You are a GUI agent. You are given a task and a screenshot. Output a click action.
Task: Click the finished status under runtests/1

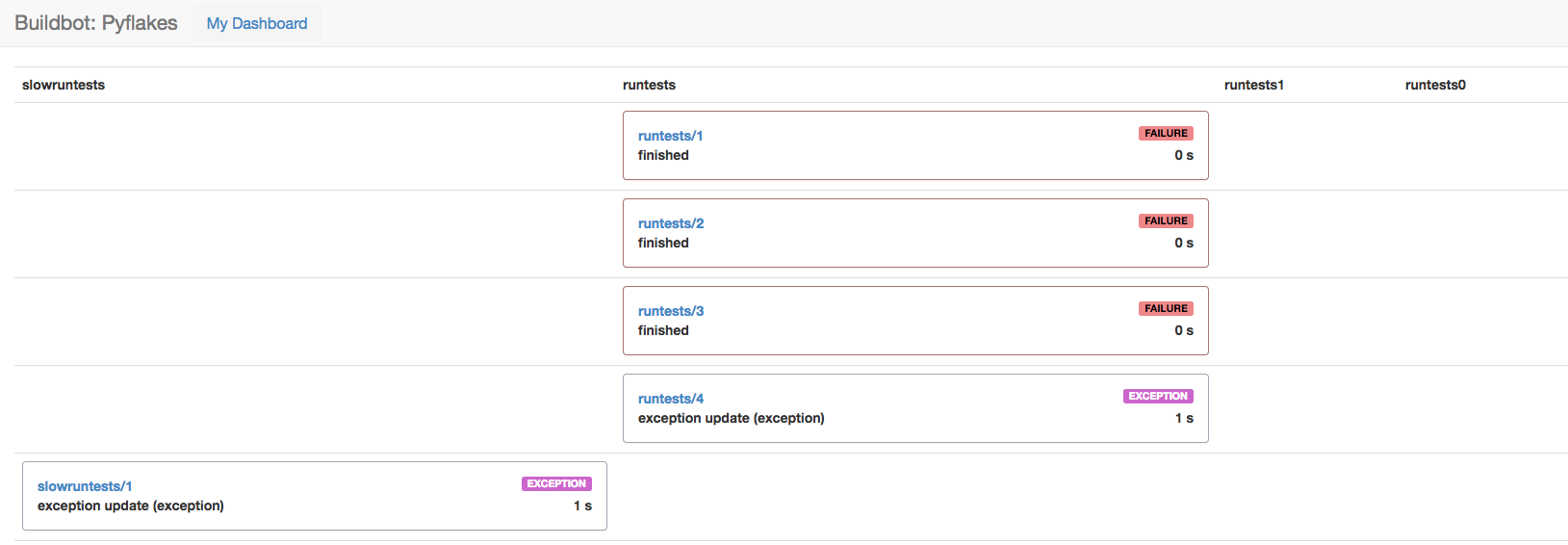pos(663,155)
